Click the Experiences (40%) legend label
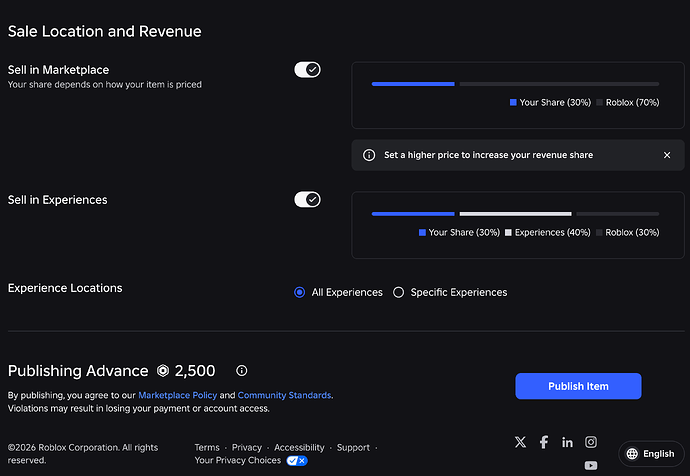This screenshot has width=690, height=476. tap(547, 232)
